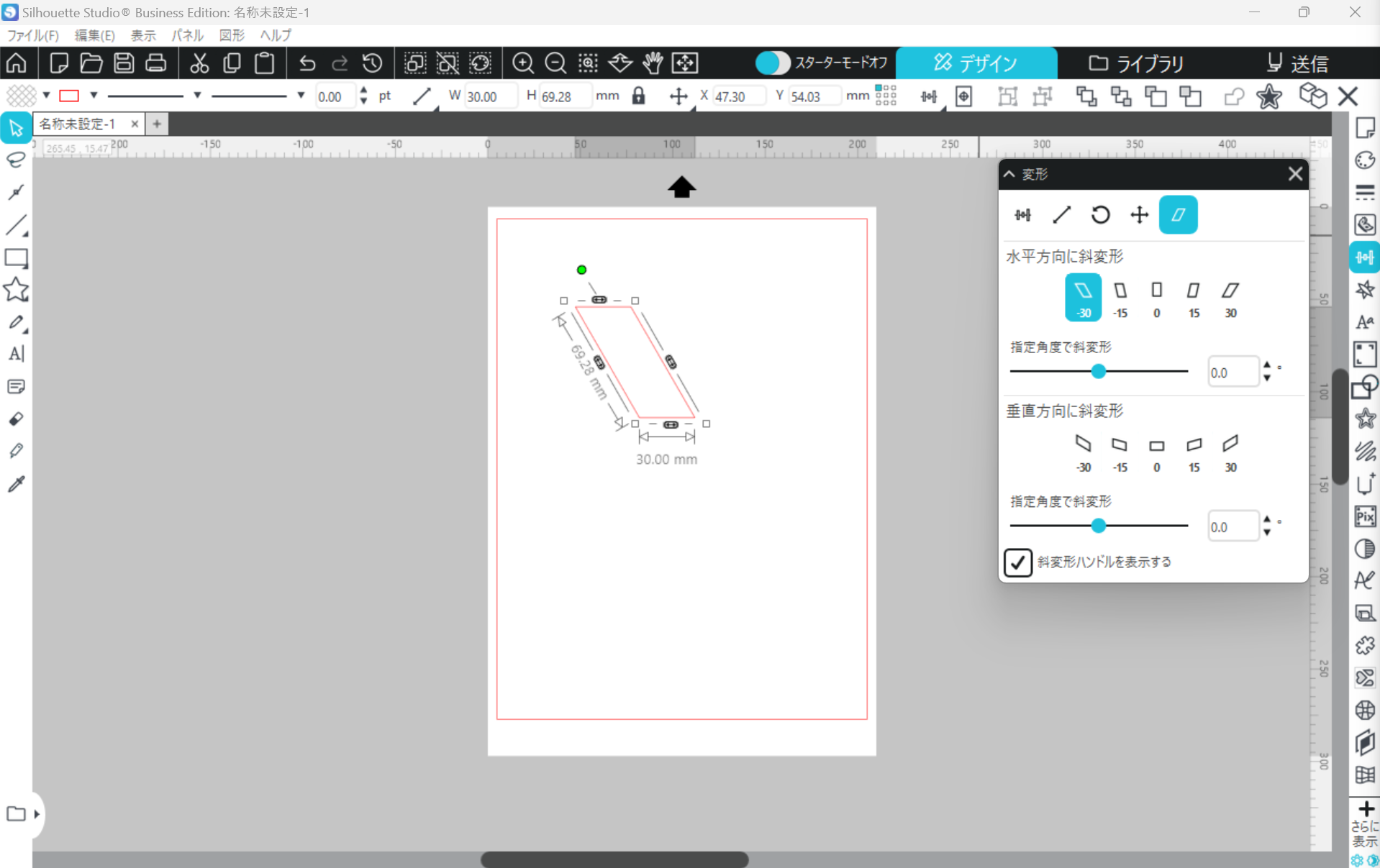Add a new document tab

click(157, 124)
